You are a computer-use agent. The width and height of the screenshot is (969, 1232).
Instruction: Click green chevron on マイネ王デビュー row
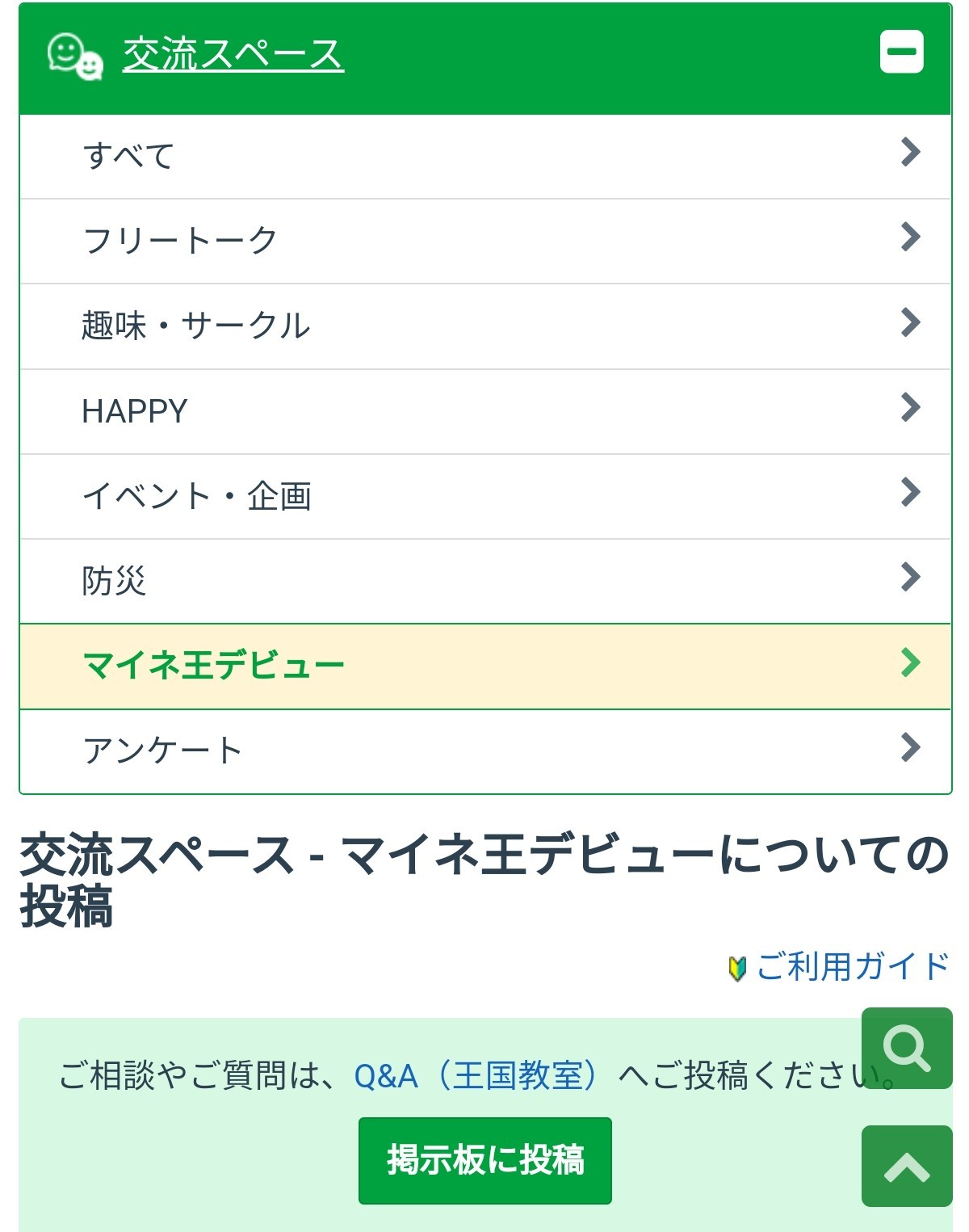click(x=910, y=662)
